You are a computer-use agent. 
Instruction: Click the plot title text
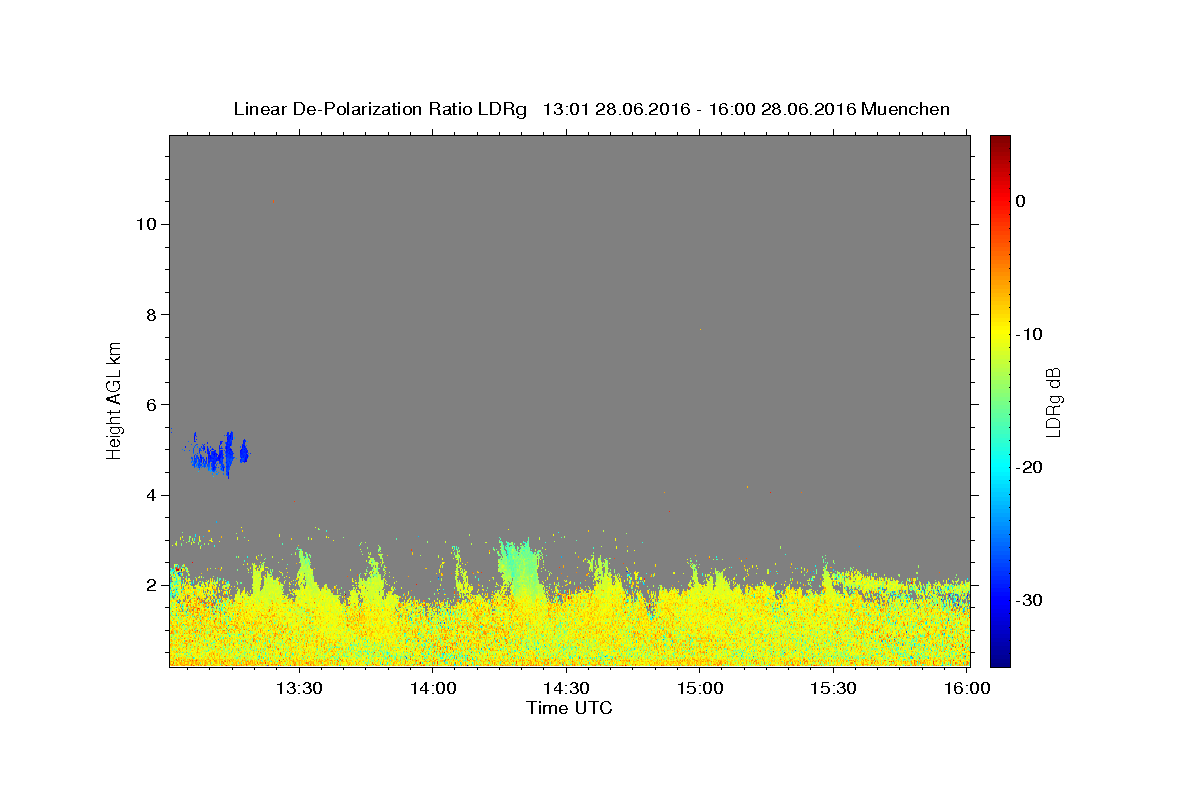[591, 109]
